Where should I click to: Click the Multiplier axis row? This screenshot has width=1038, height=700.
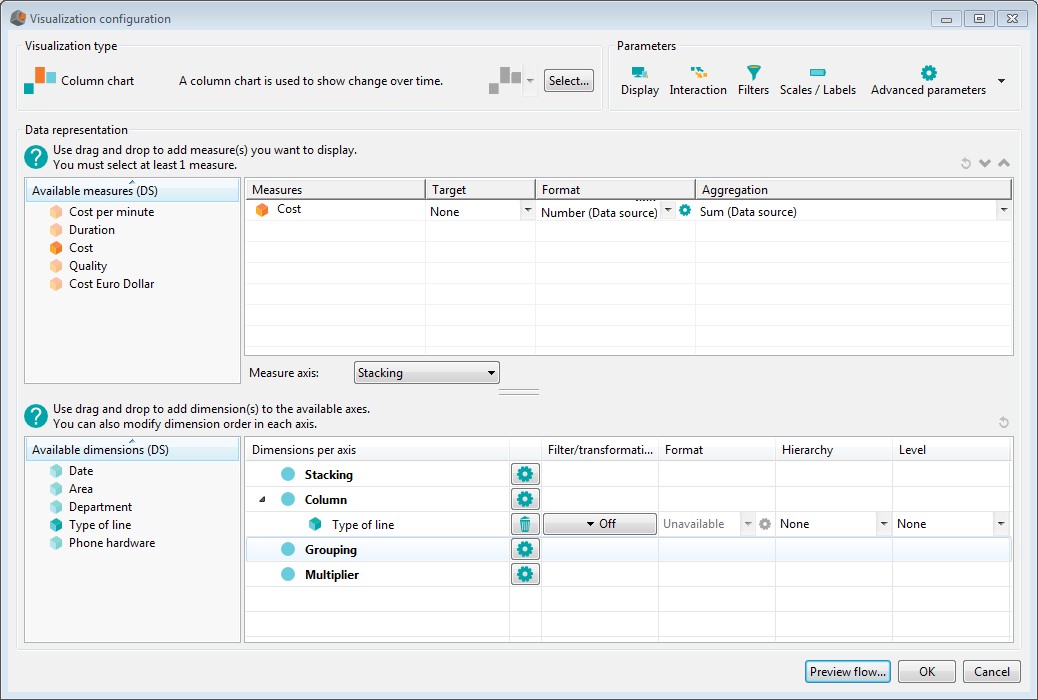point(332,575)
